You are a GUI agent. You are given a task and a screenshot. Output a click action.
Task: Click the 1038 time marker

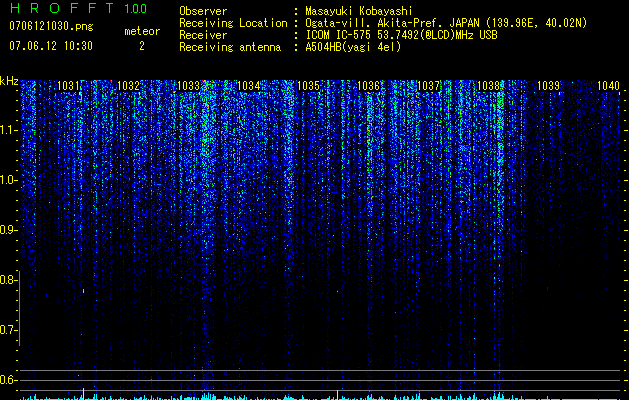(x=488, y=86)
